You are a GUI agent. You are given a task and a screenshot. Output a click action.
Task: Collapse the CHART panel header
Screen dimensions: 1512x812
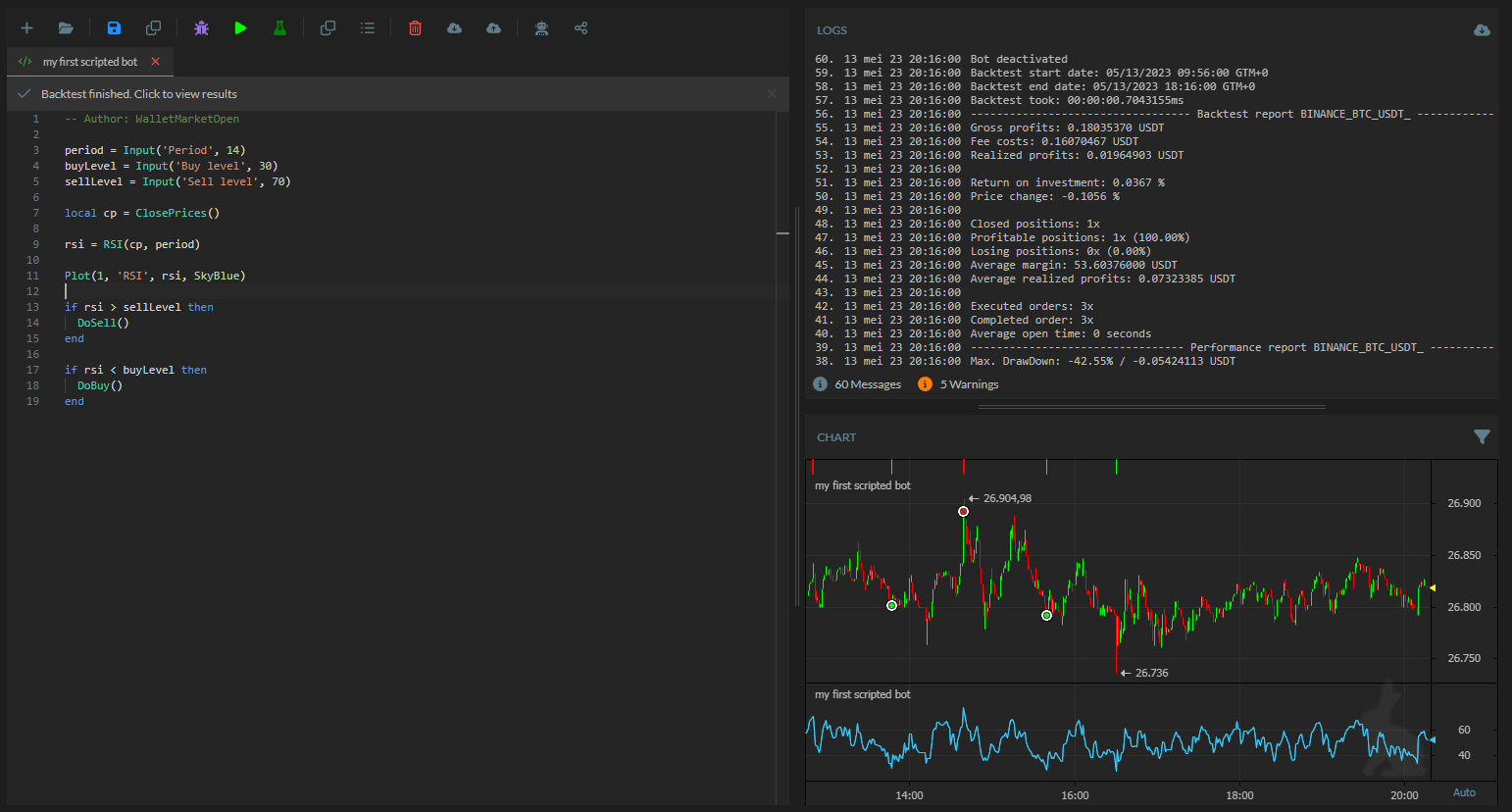click(836, 437)
